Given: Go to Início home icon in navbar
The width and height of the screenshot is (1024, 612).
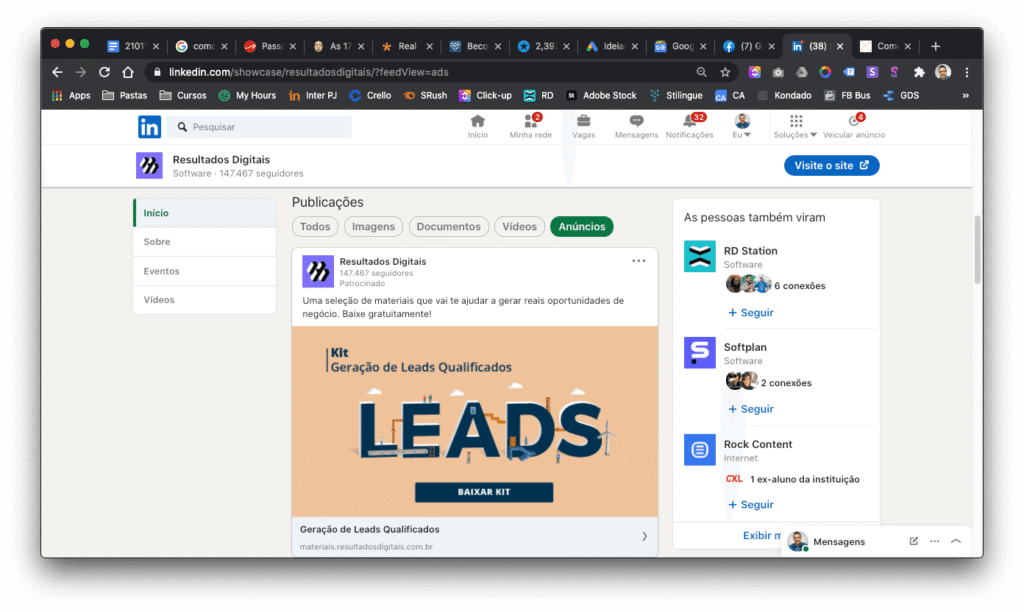Looking at the screenshot, I should click(x=477, y=126).
